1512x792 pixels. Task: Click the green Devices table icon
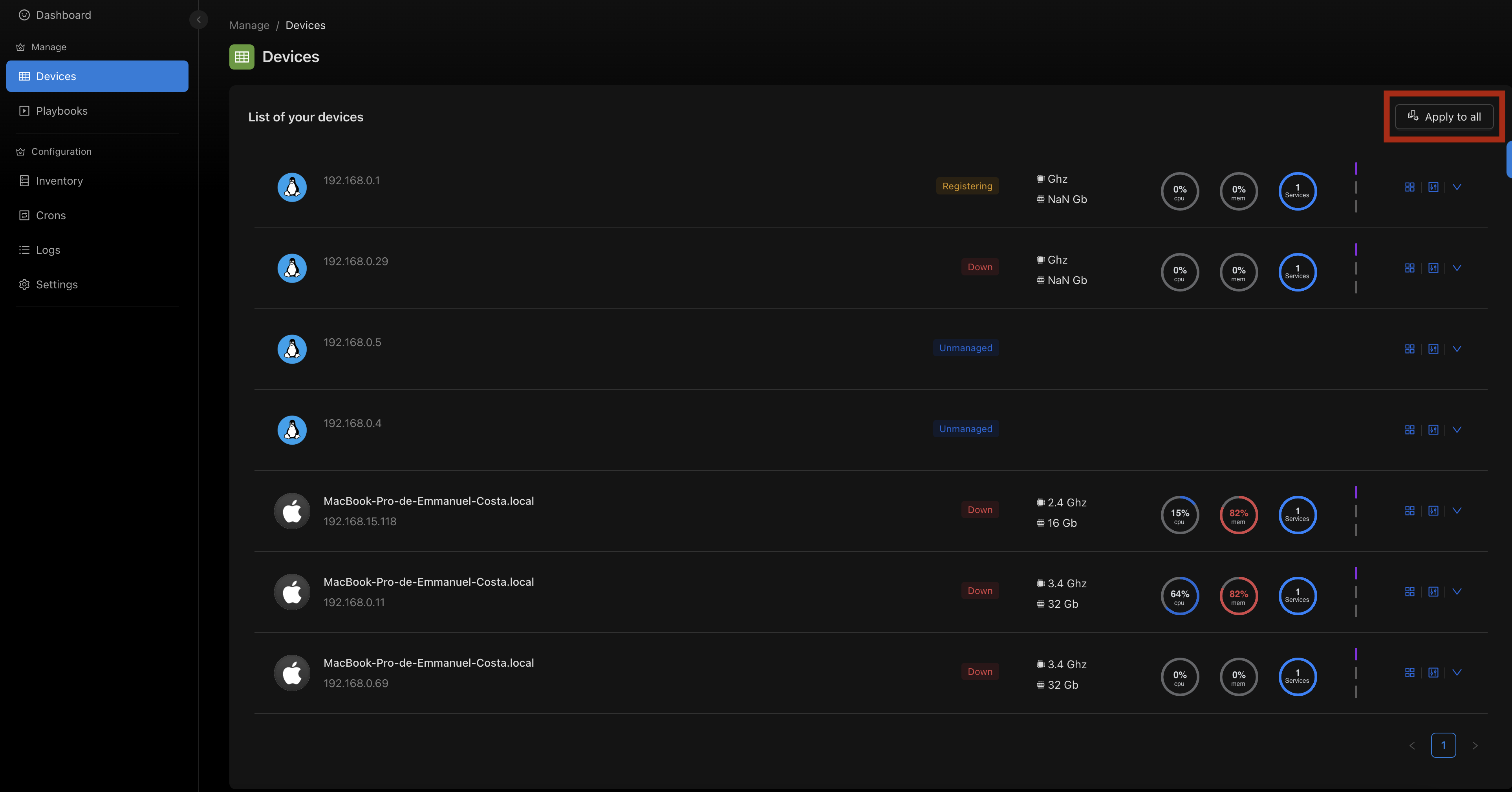click(x=242, y=57)
